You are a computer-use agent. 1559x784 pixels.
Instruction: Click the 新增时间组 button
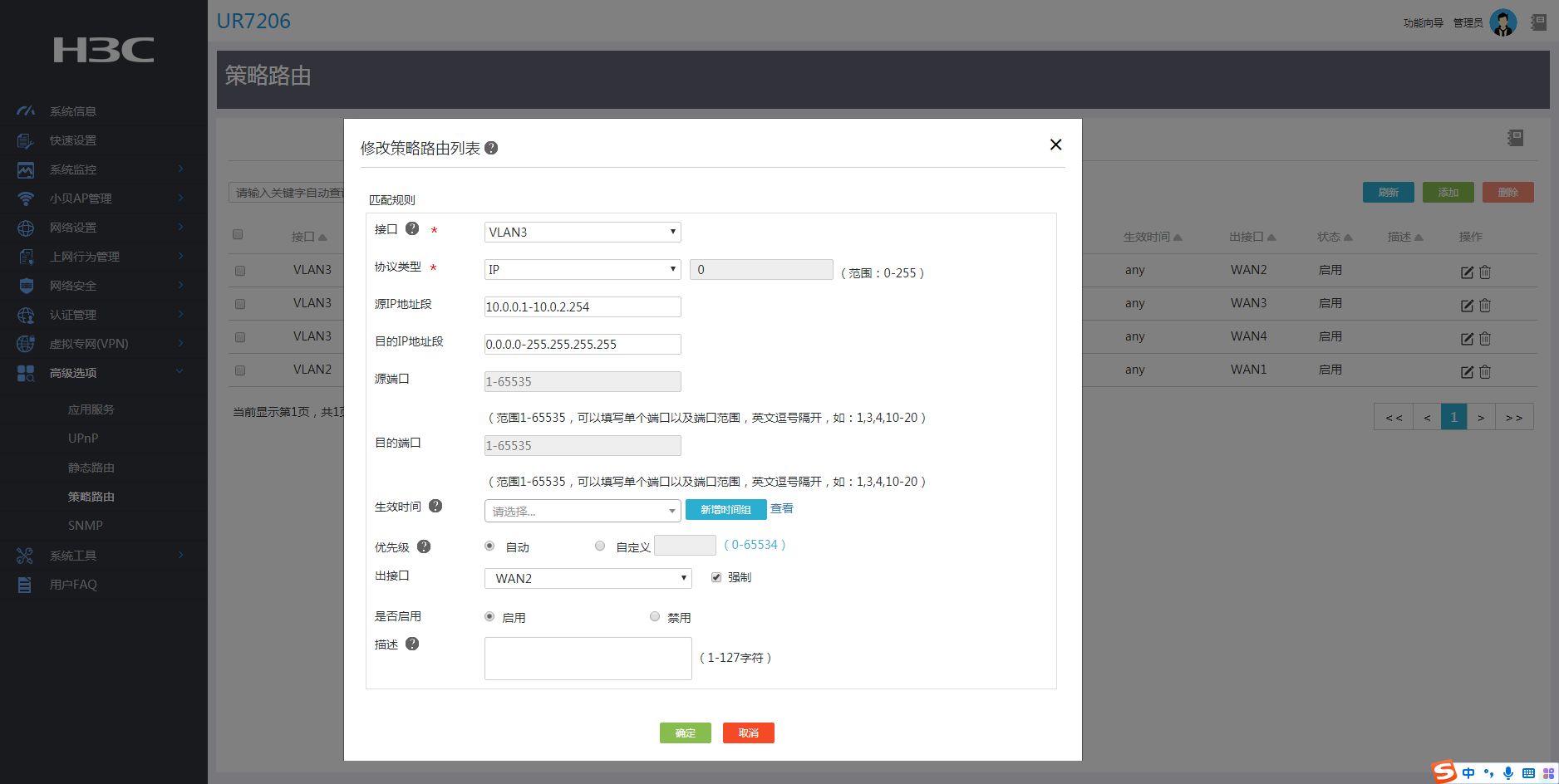click(x=725, y=510)
